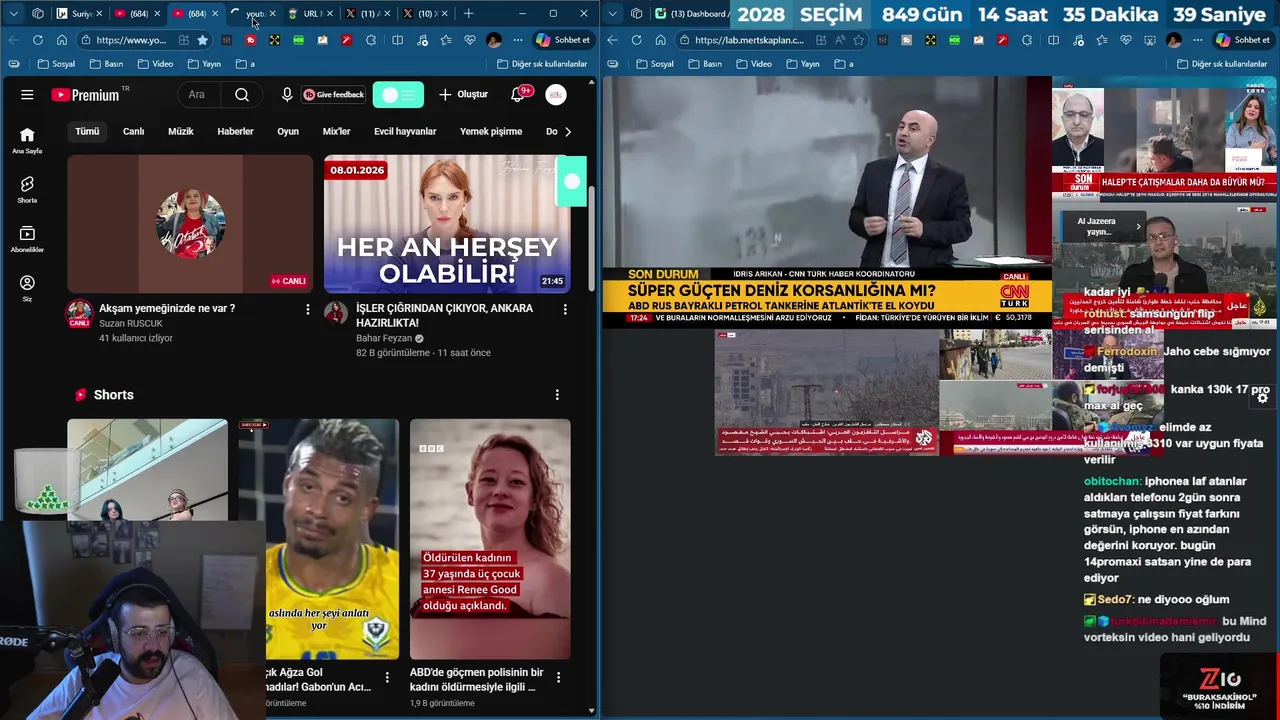Viewport: 1280px width, 720px height.
Task: Select Evcil hayvanlar chip
Action: [x=405, y=131]
